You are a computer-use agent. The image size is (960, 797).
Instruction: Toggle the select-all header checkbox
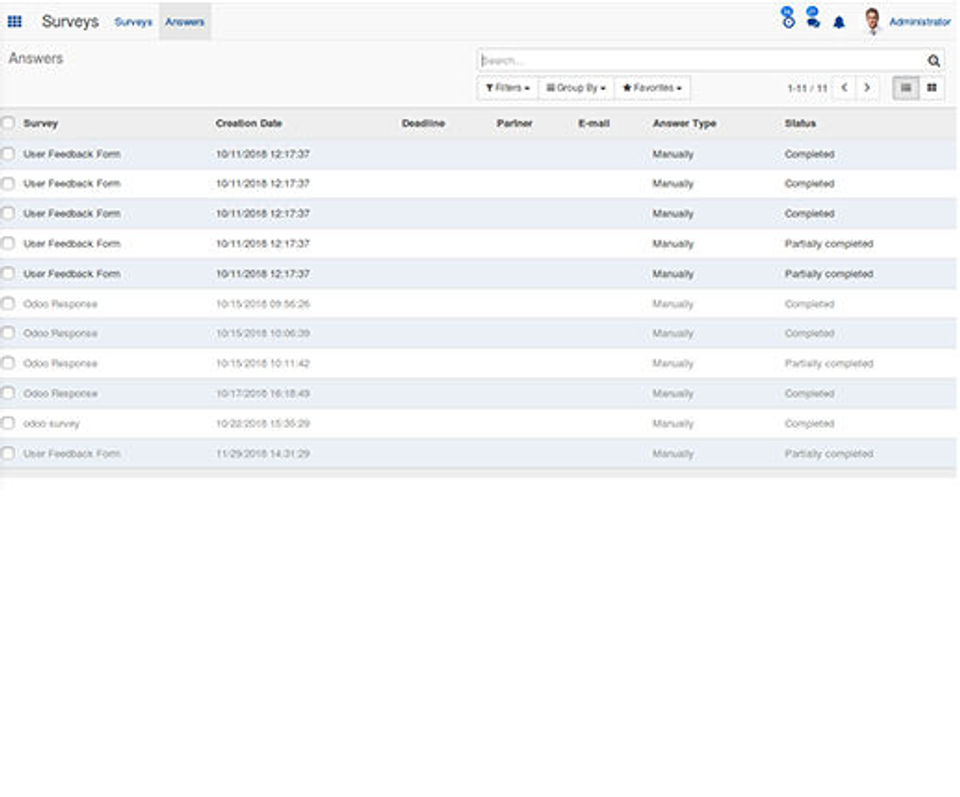(x=8, y=123)
